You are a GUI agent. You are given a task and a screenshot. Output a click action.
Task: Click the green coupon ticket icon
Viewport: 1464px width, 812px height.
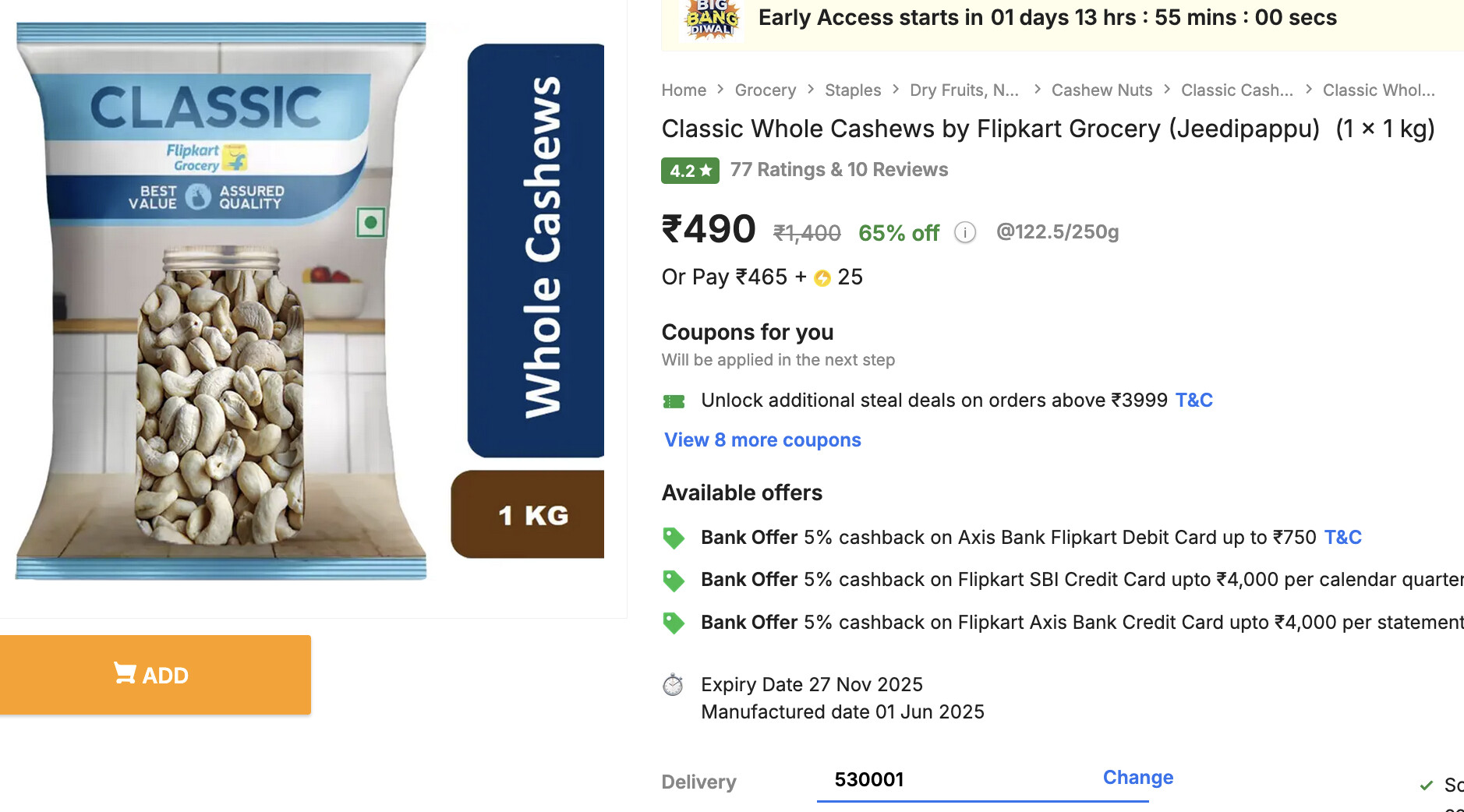point(674,401)
